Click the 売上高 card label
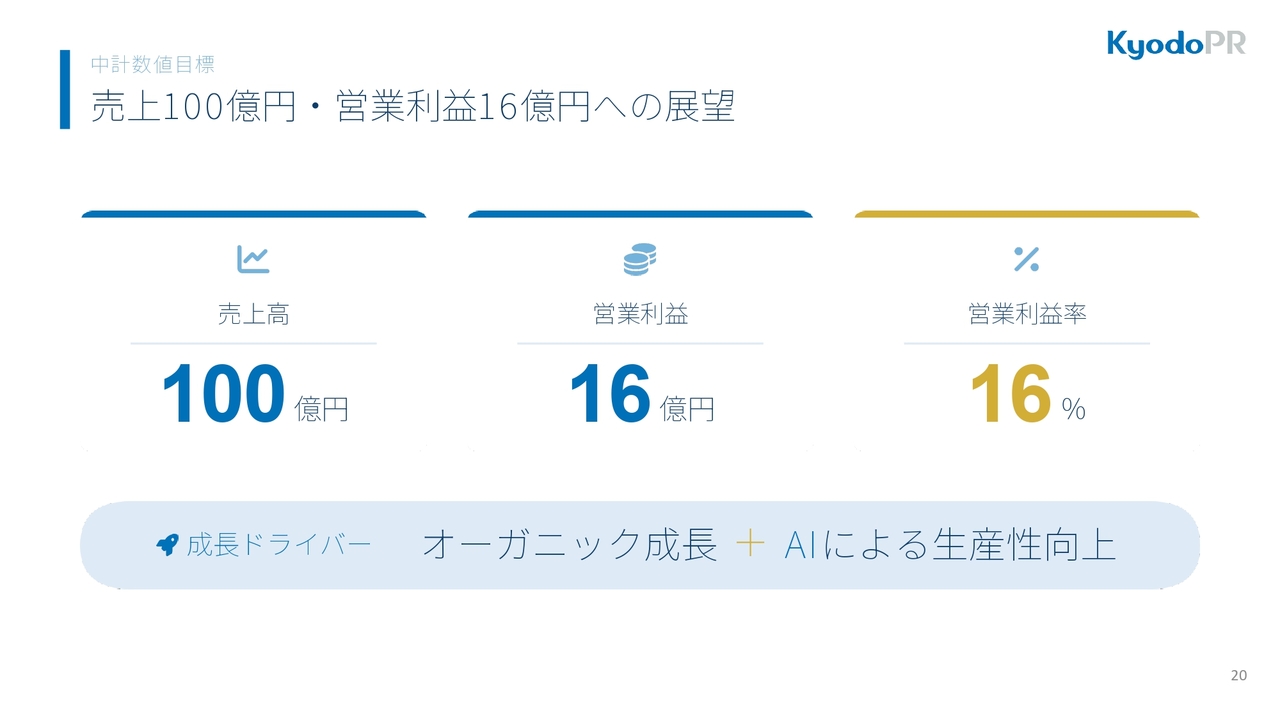1280x720 pixels. pos(253,314)
